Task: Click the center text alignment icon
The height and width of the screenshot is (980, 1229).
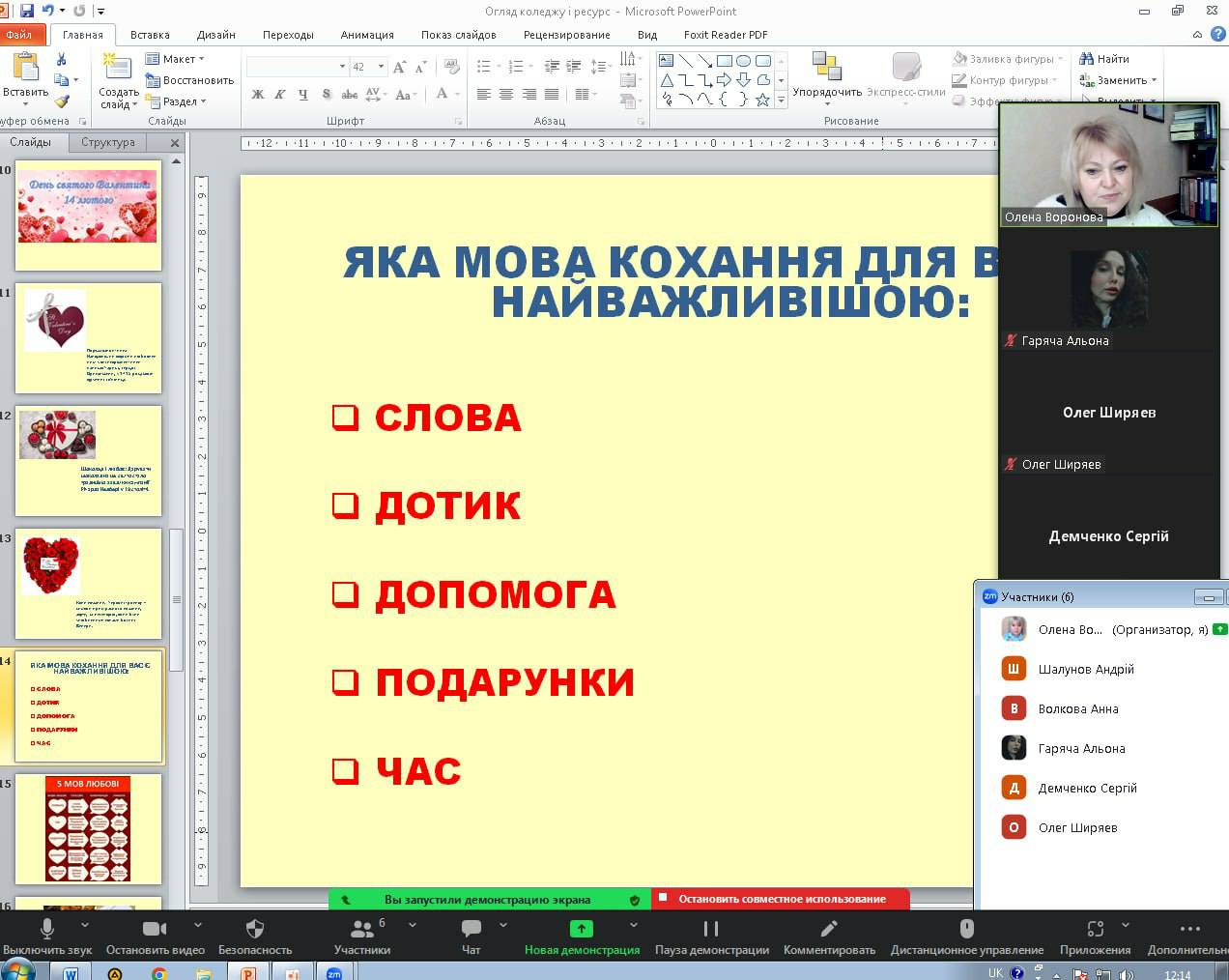Action: [506, 95]
